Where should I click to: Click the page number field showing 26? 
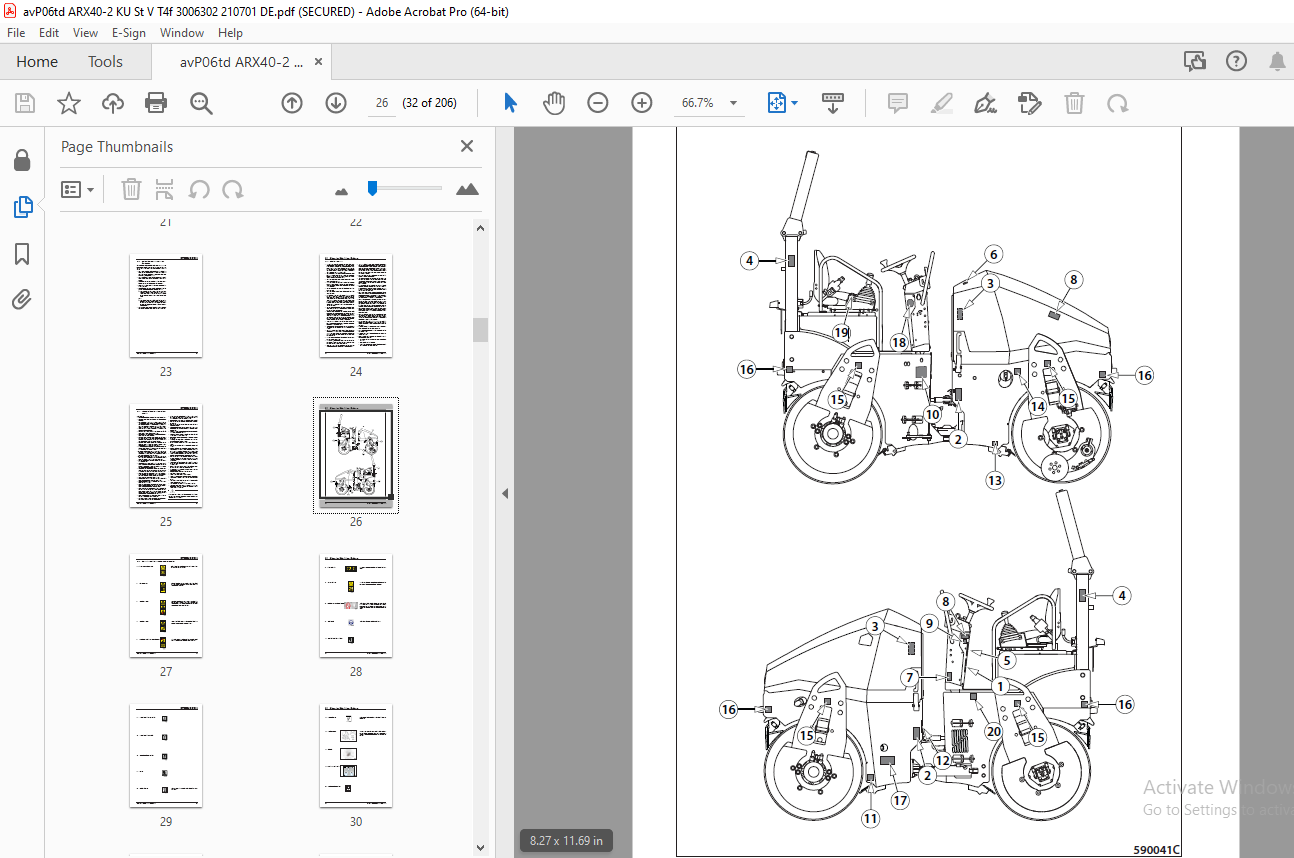pyautogui.click(x=381, y=103)
